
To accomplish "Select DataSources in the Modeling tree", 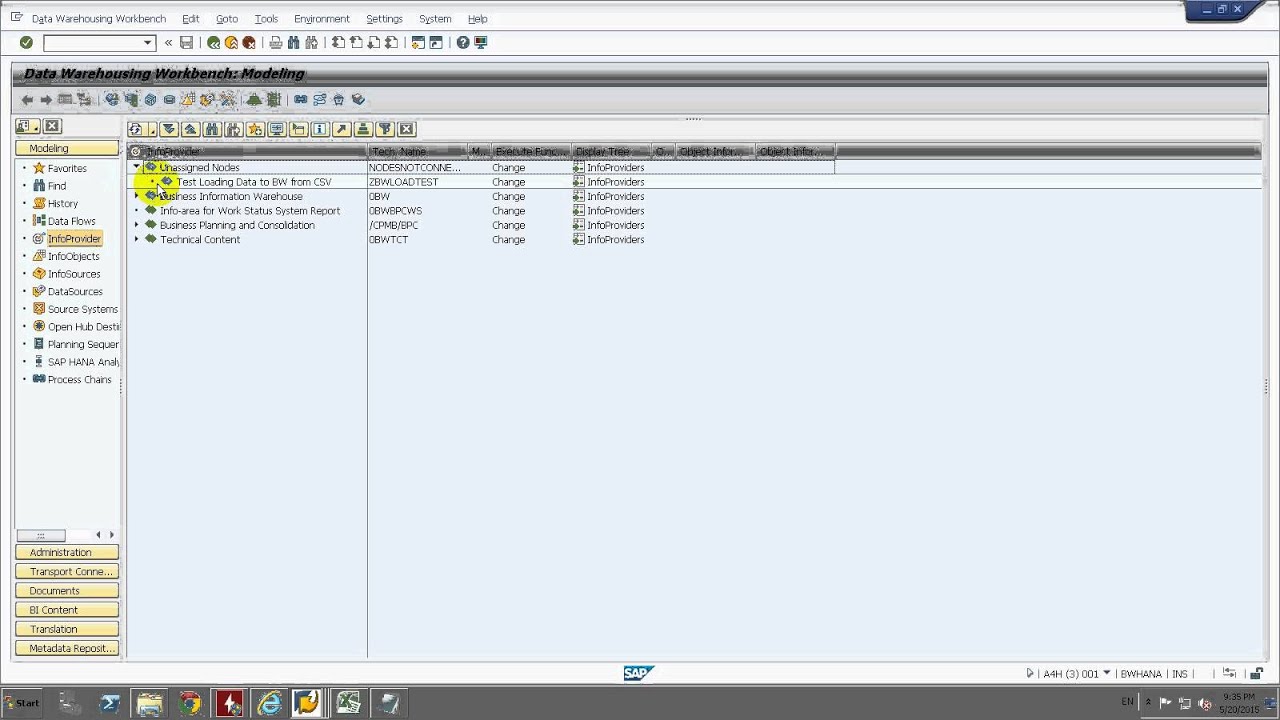I will pos(75,292).
